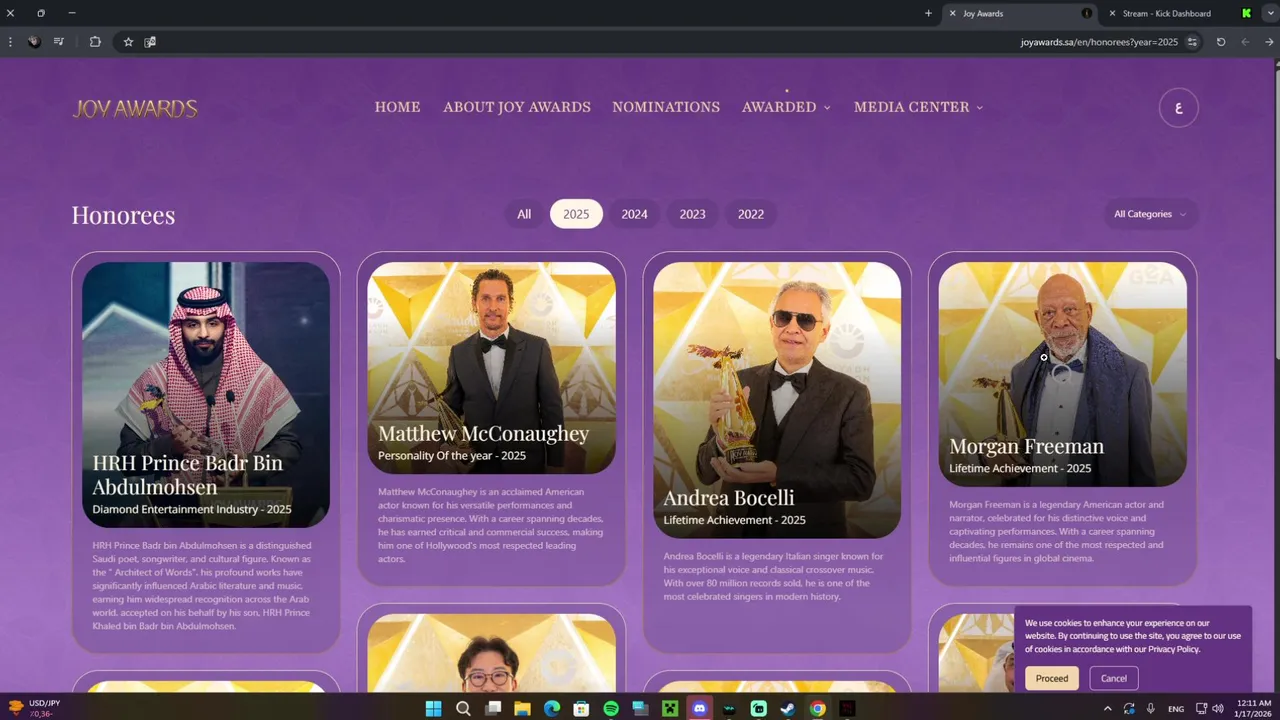This screenshot has width=1280, height=720.
Task: Accept cookies with Proceed button
Action: coord(1052,678)
